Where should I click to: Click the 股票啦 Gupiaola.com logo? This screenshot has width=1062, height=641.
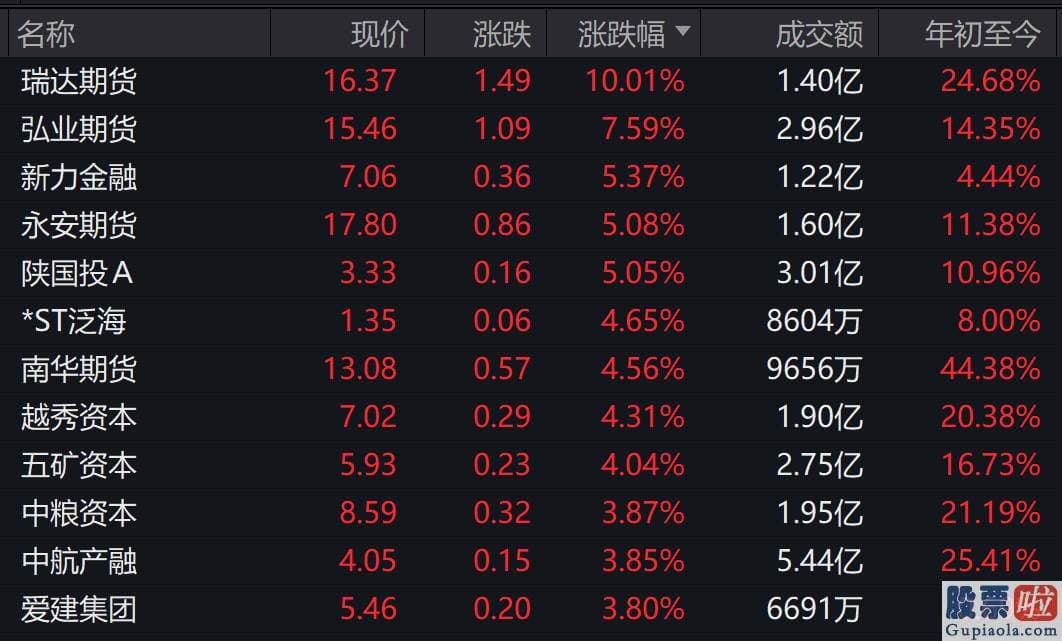coord(1001,610)
